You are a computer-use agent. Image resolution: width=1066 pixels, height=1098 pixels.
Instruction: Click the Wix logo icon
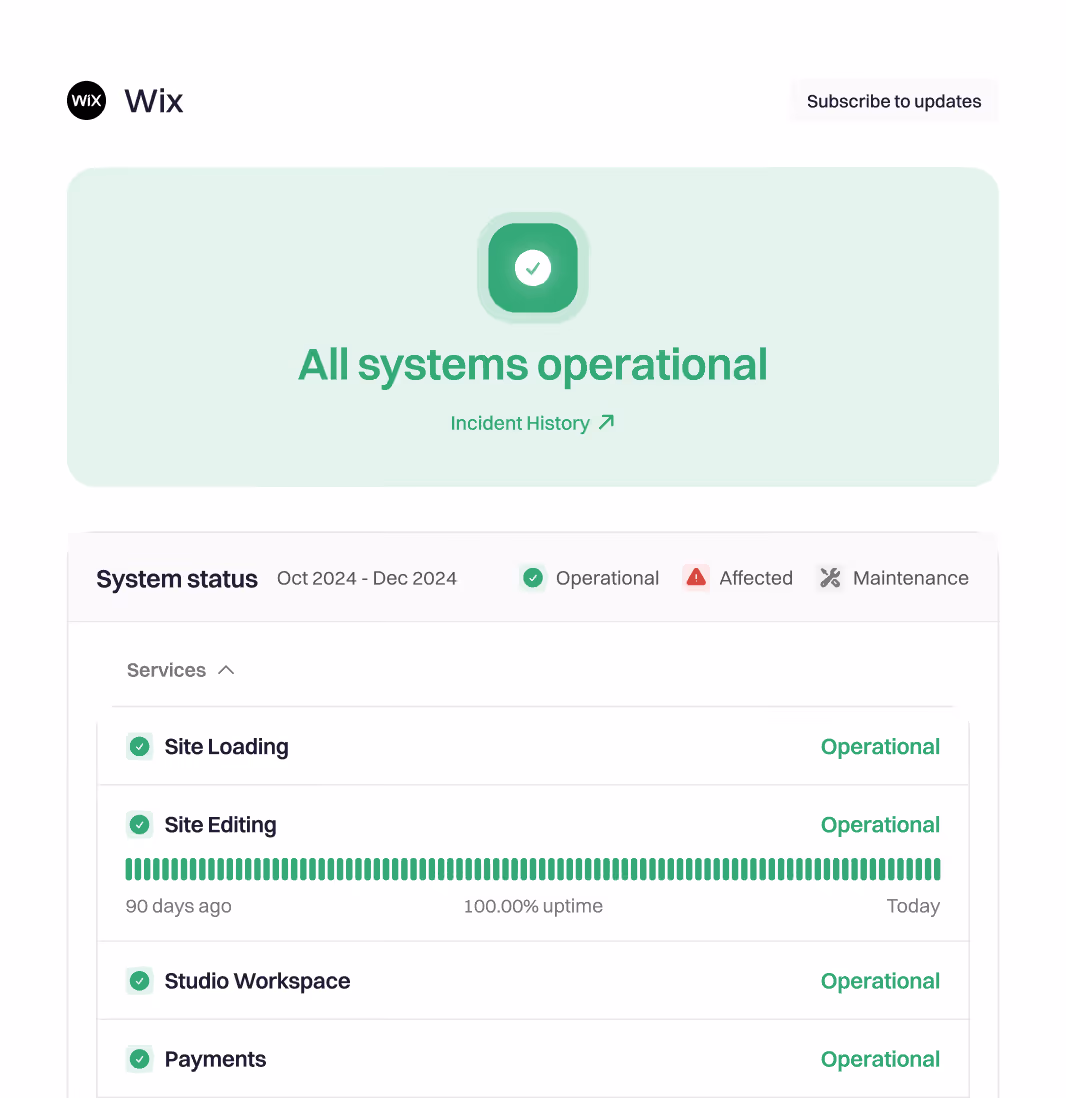tap(86, 101)
